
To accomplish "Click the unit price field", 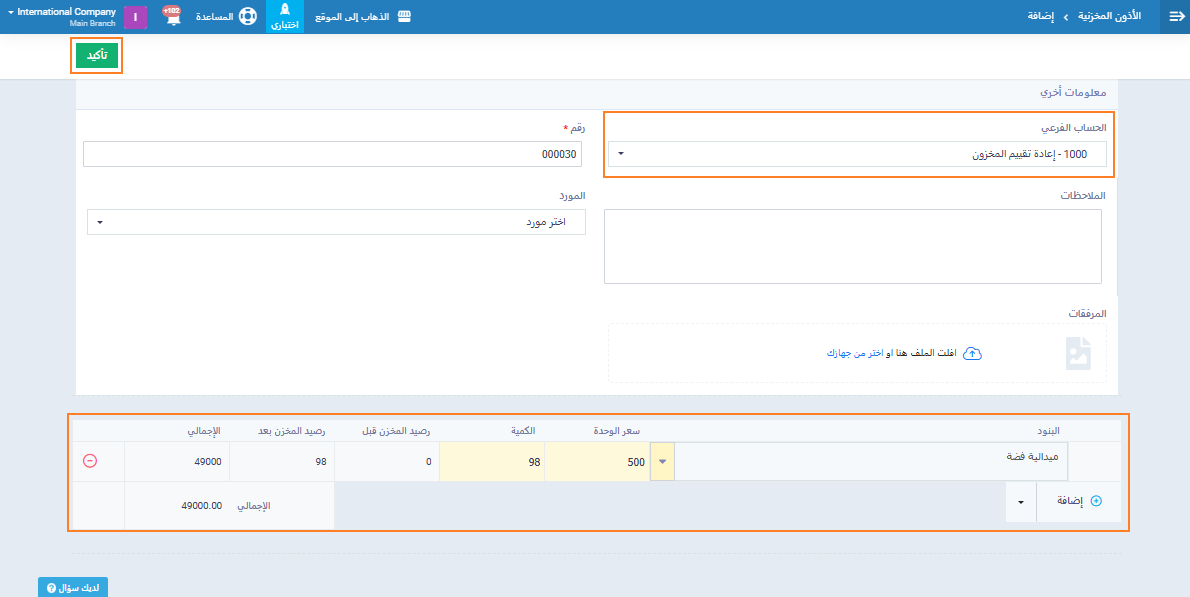I will (x=597, y=462).
